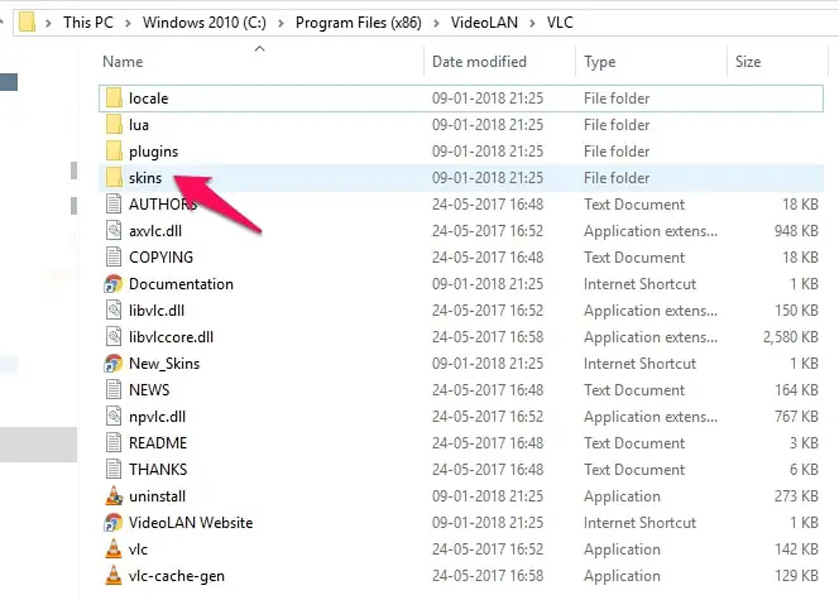Click the npvlc.dll gear document icon
The height and width of the screenshot is (600, 839).
(x=116, y=416)
